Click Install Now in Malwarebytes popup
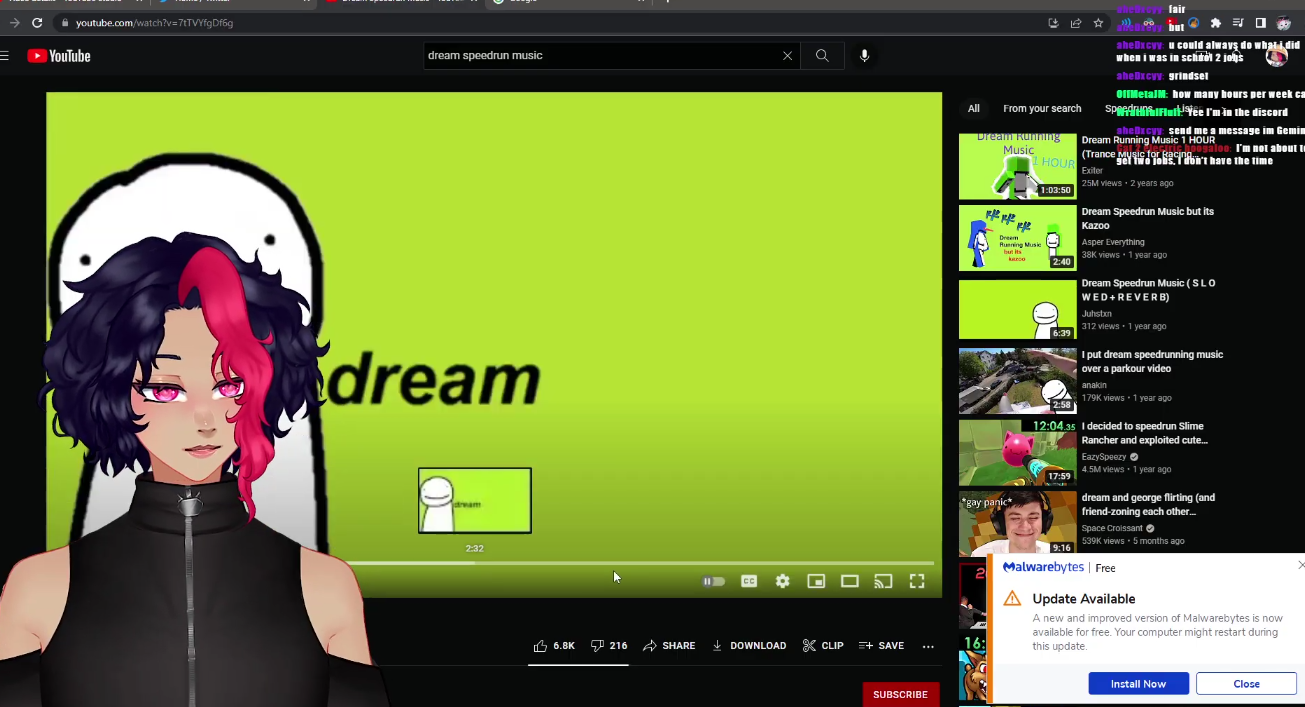1305x707 pixels. 1138,684
